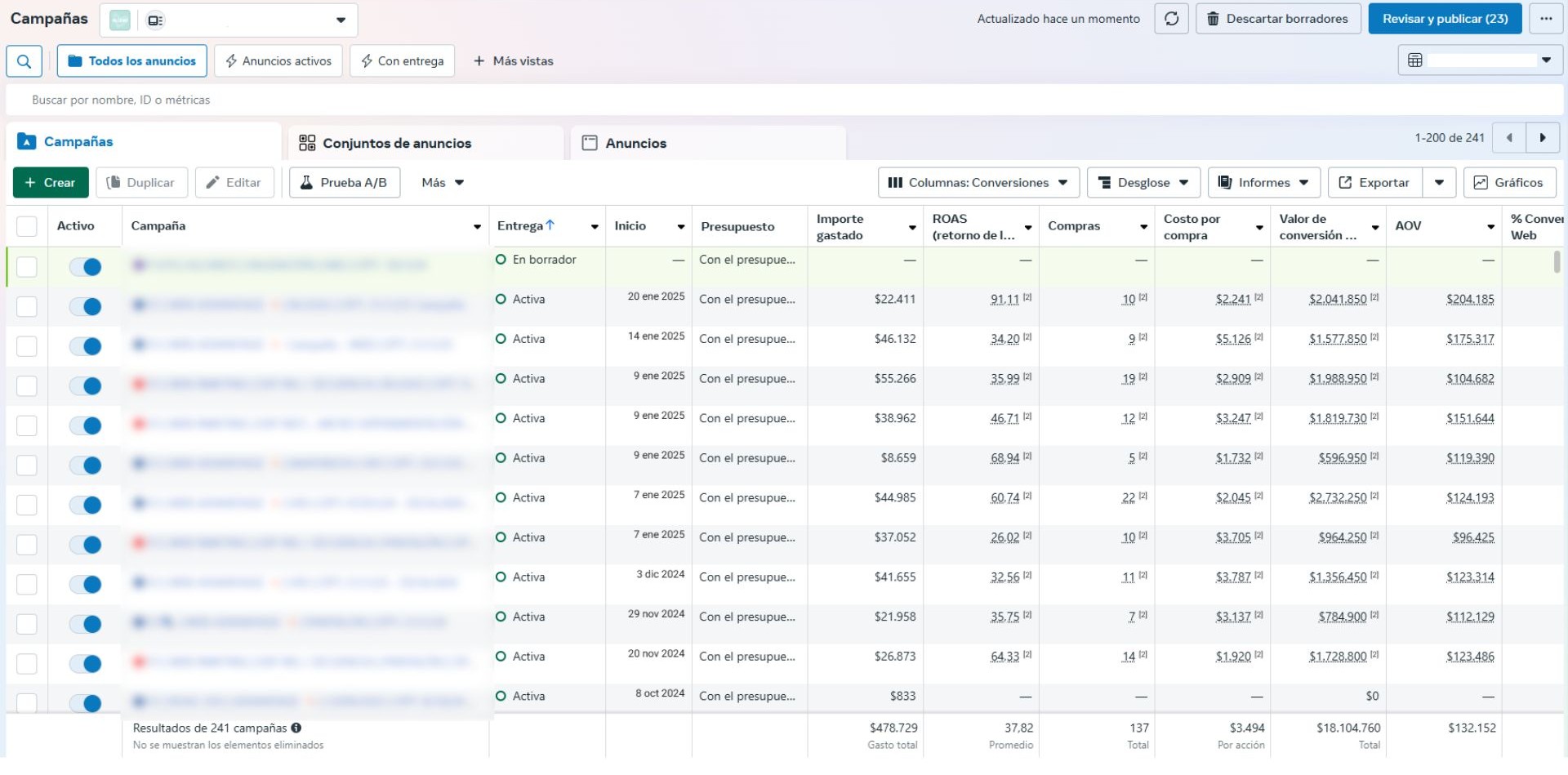Click the refresh data icon

pyautogui.click(x=1171, y=19)
